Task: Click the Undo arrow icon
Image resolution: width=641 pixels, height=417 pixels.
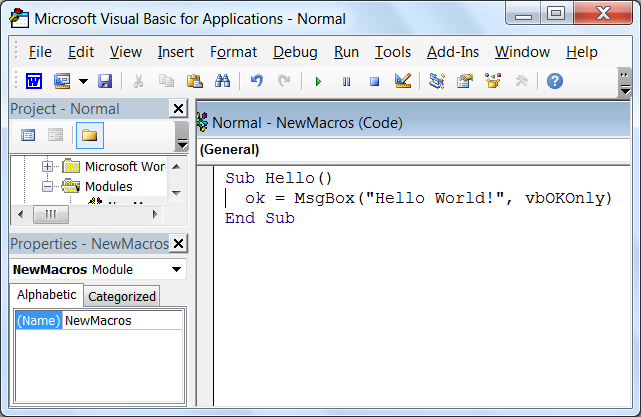Action: [x=257, y=81]
